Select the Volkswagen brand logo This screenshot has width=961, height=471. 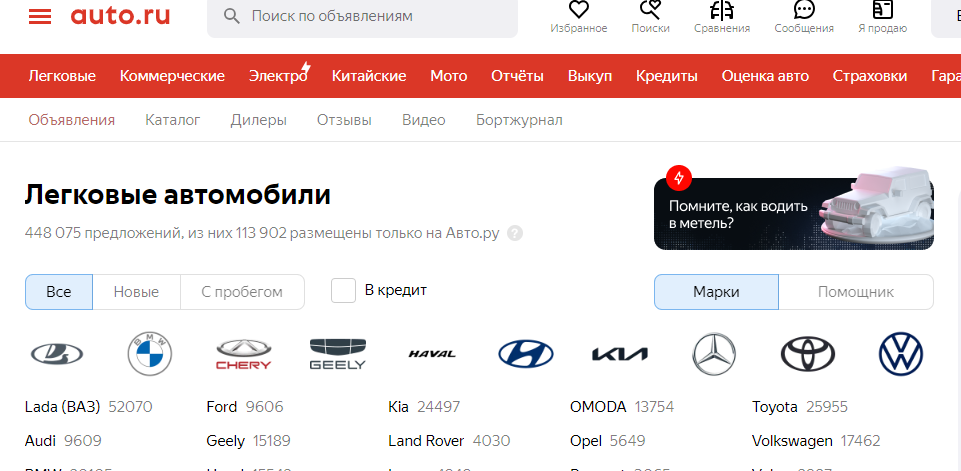[900, 354]
